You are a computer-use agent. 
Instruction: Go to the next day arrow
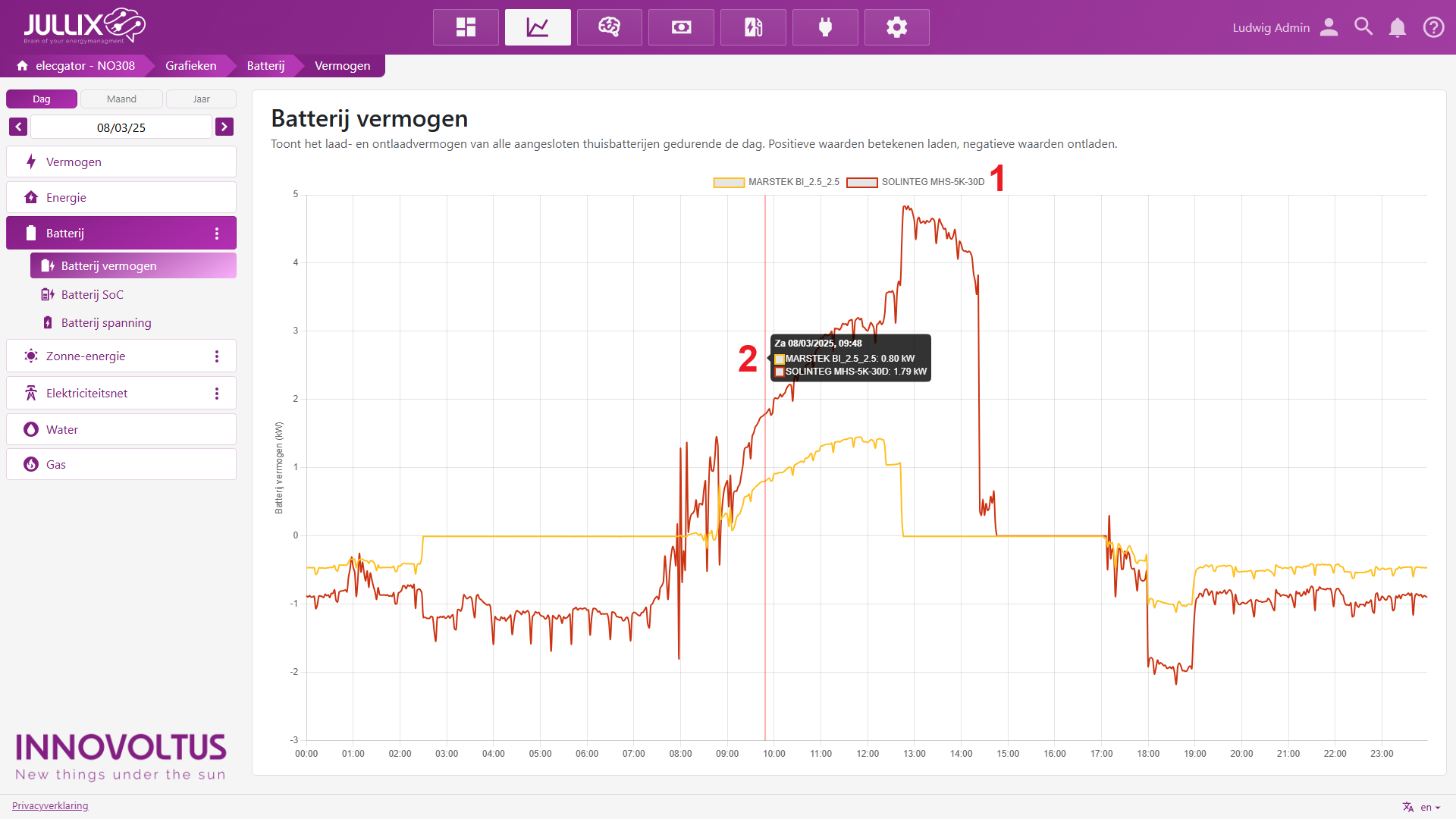click(x=224, y=127)
